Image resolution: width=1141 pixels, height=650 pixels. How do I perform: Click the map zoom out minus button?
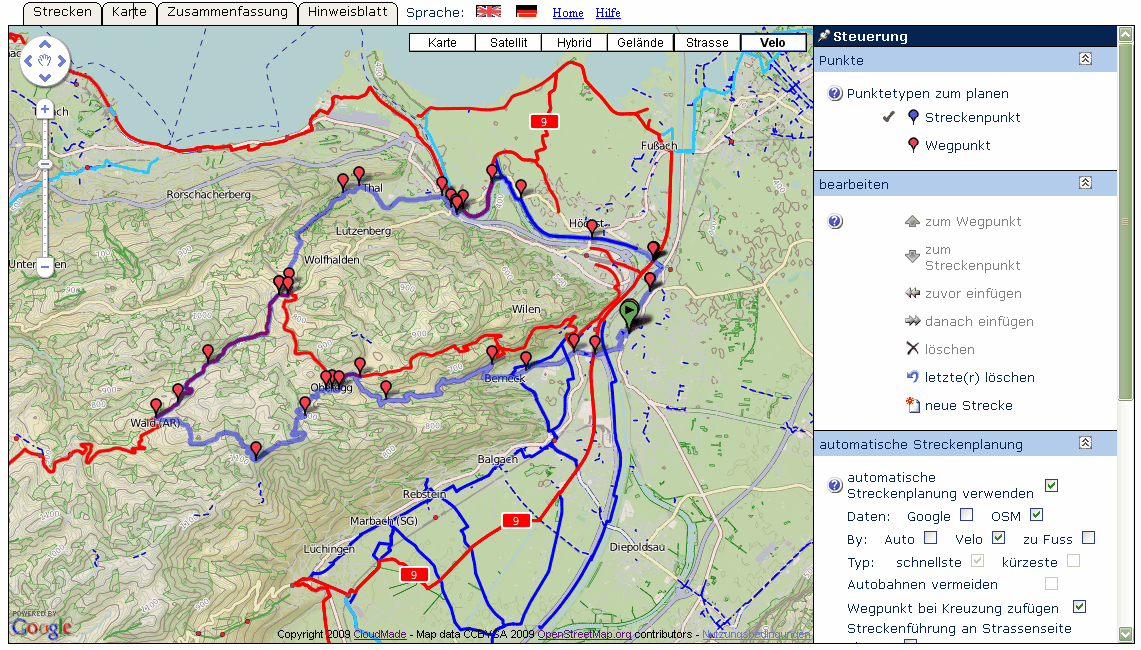(45, 267)
